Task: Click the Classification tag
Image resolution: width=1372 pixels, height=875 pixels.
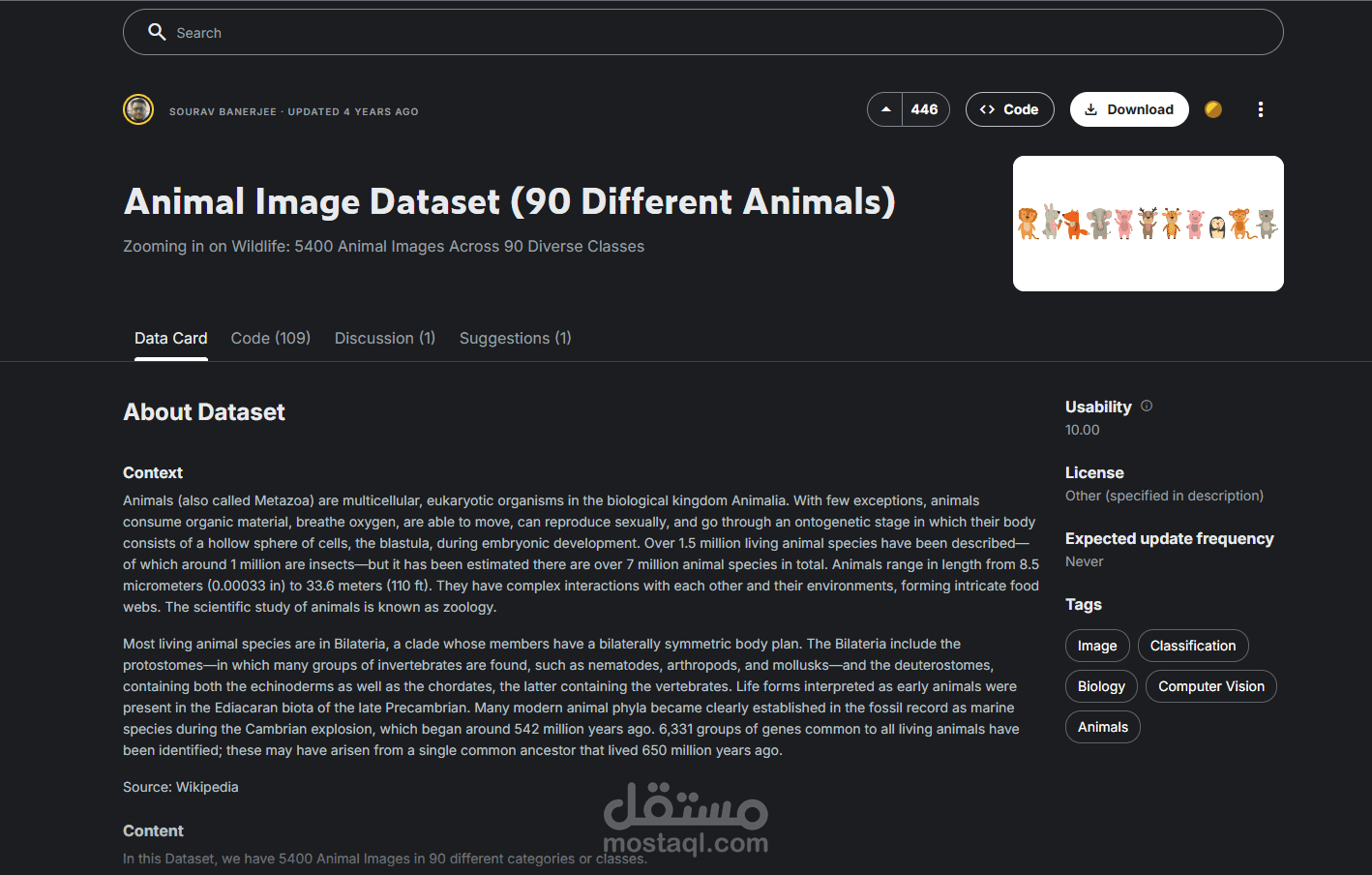Action: [x=1192, y=646]
